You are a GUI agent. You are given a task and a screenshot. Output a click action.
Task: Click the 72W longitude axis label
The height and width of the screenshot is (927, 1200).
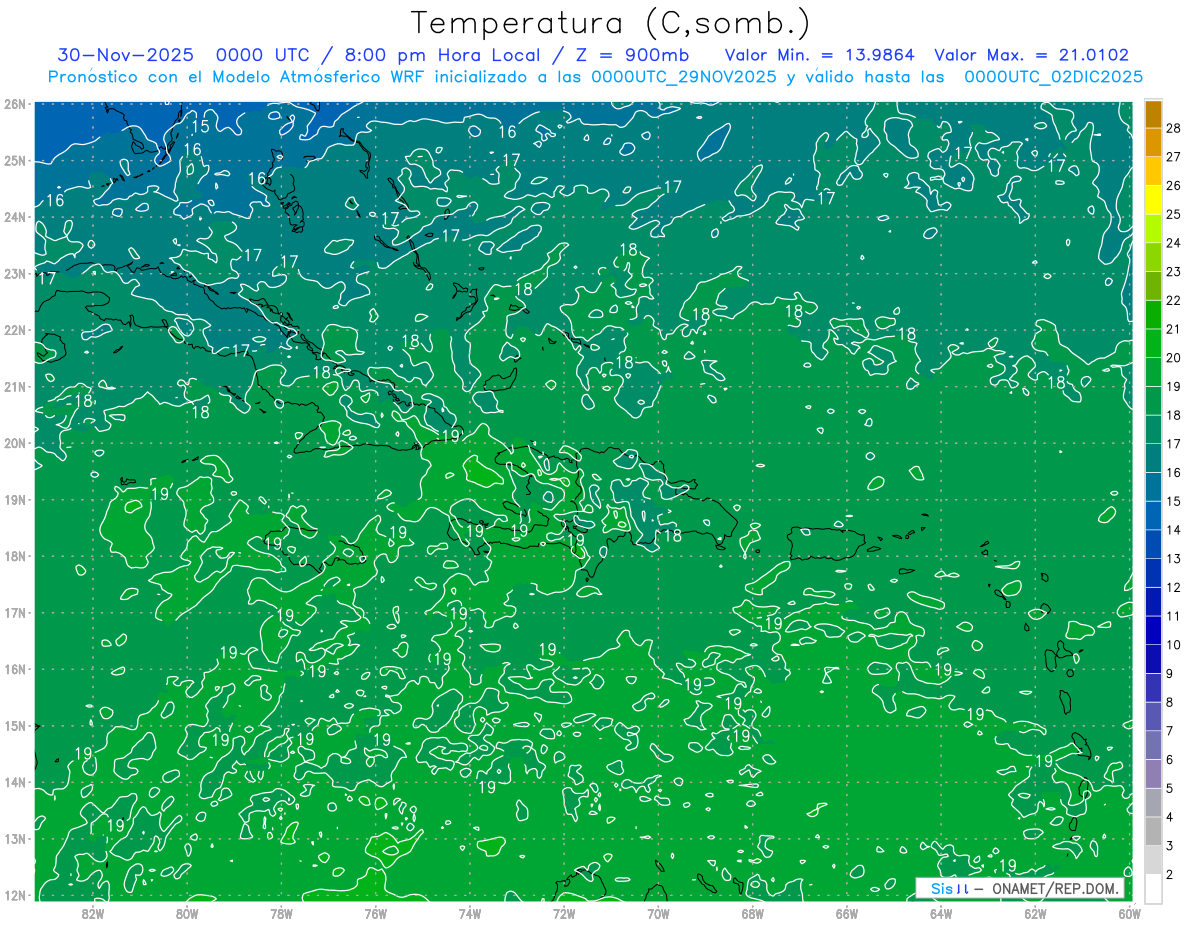(x=564, y=913)
